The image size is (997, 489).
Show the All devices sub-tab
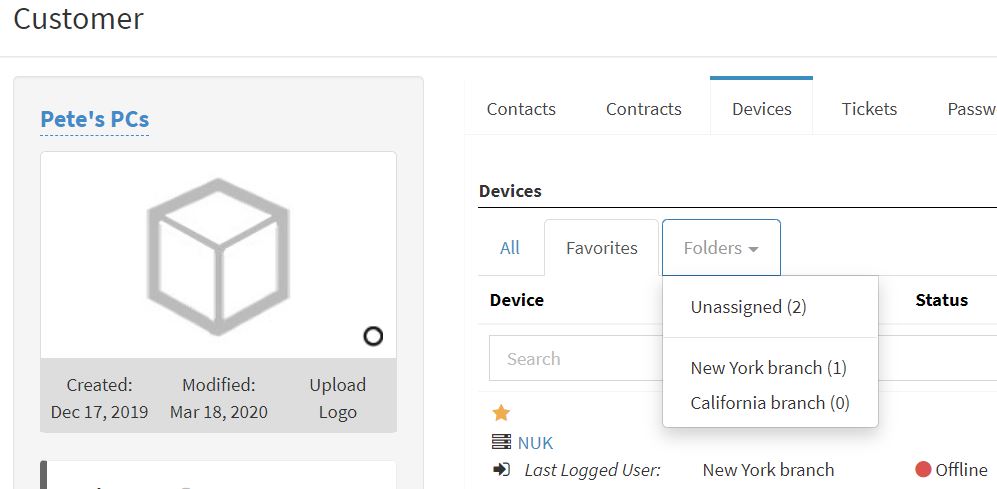point(510,247)
